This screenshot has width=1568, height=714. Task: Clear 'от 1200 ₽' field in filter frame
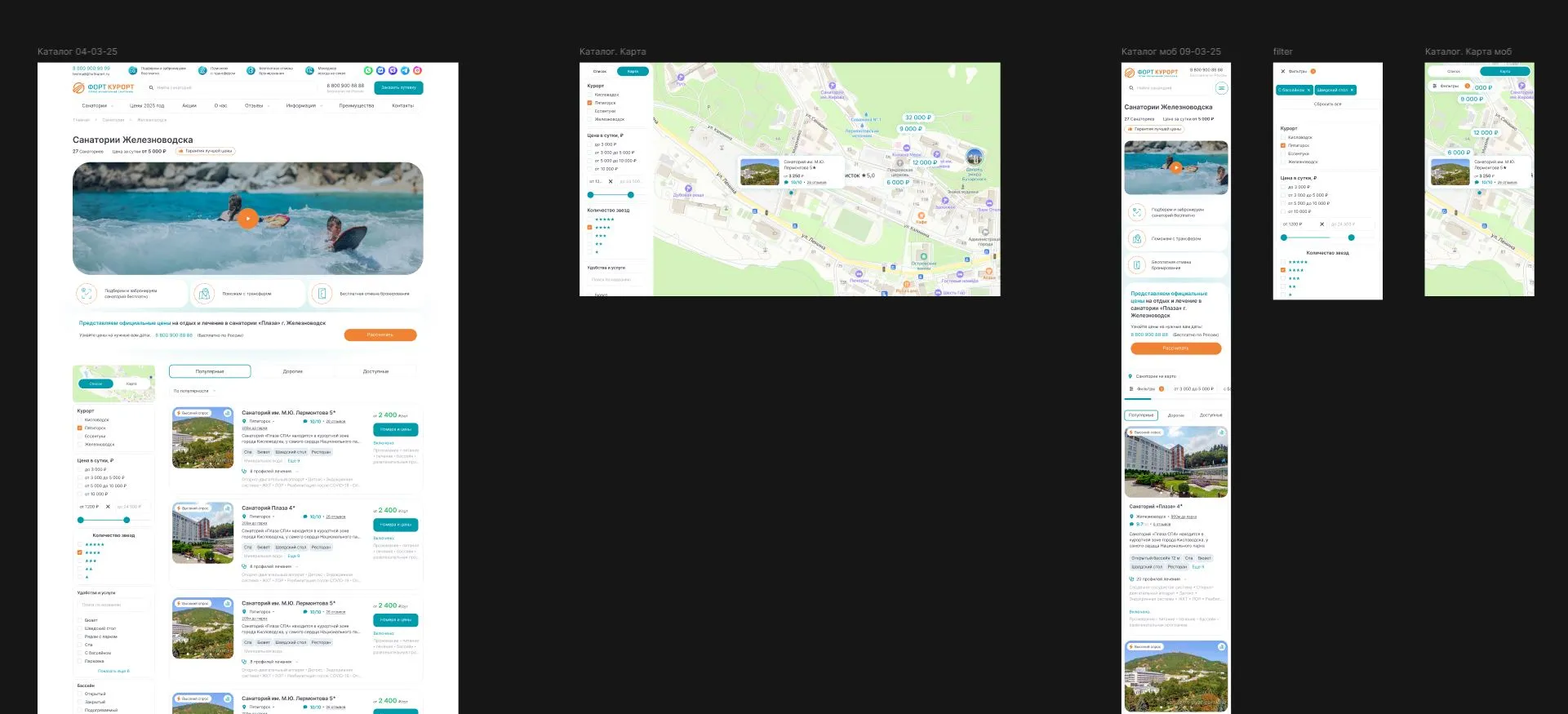1321,224
